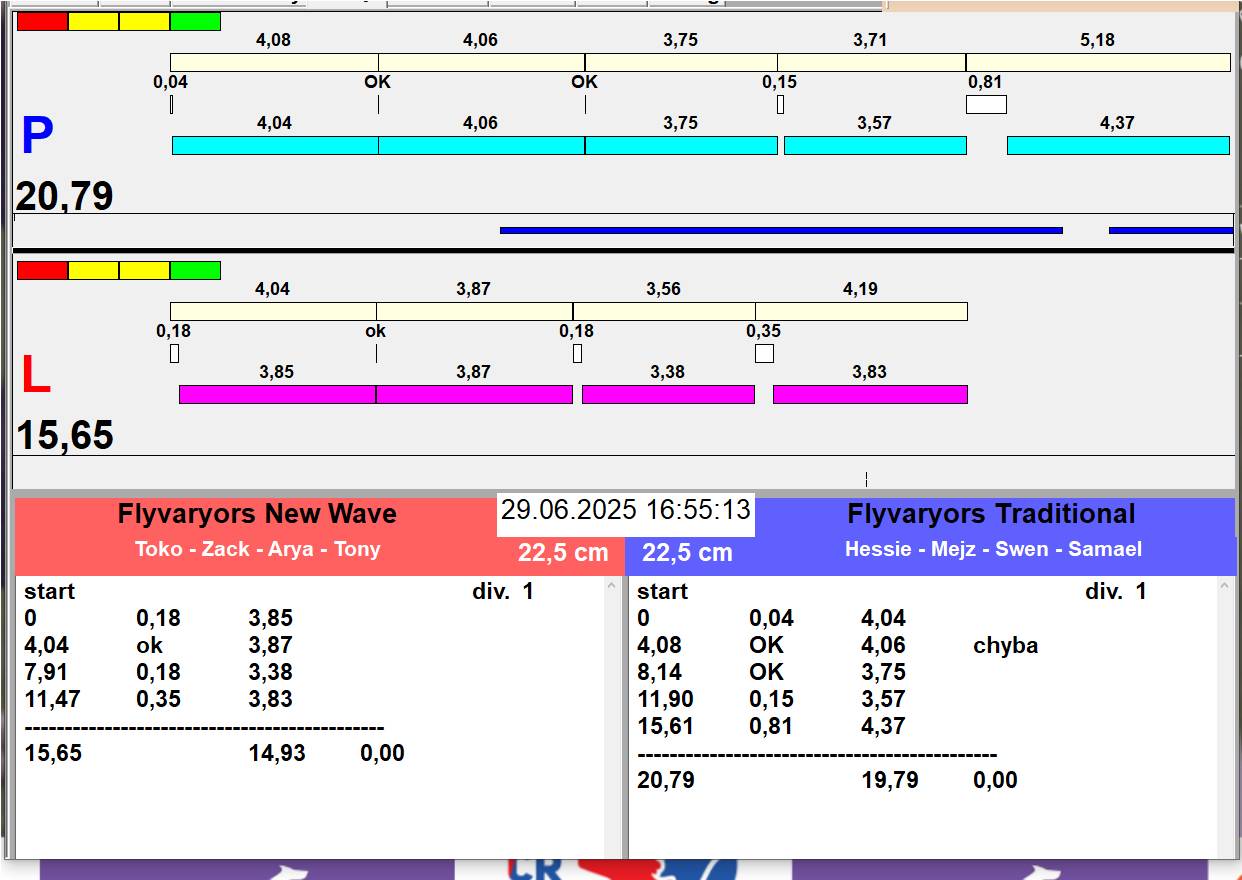Select the red L lane letter
The image size is (1242, 880).
pos(36,376)
